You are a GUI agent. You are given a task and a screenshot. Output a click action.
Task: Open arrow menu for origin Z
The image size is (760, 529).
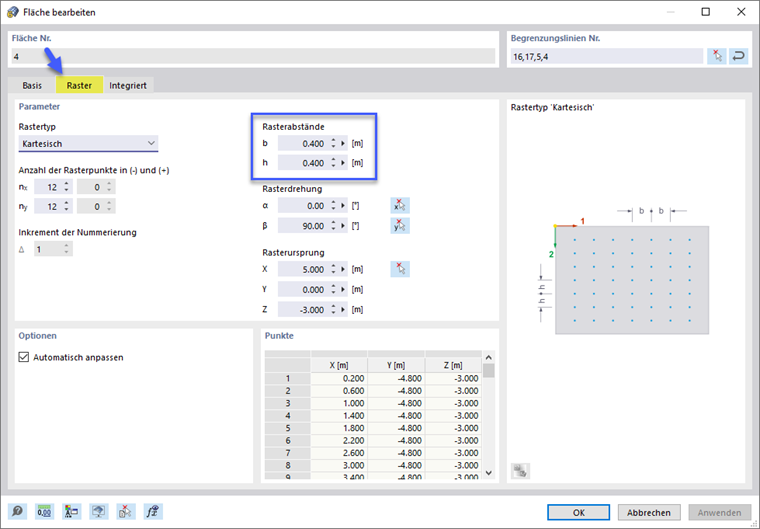point(343,309)
